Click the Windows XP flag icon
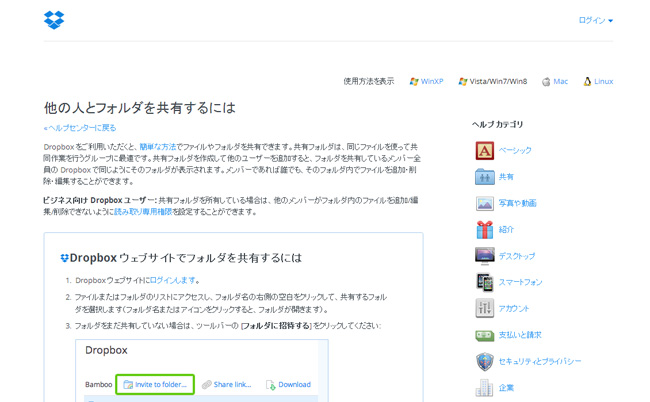This screenshot has height=402, width=650. [413, 82]
